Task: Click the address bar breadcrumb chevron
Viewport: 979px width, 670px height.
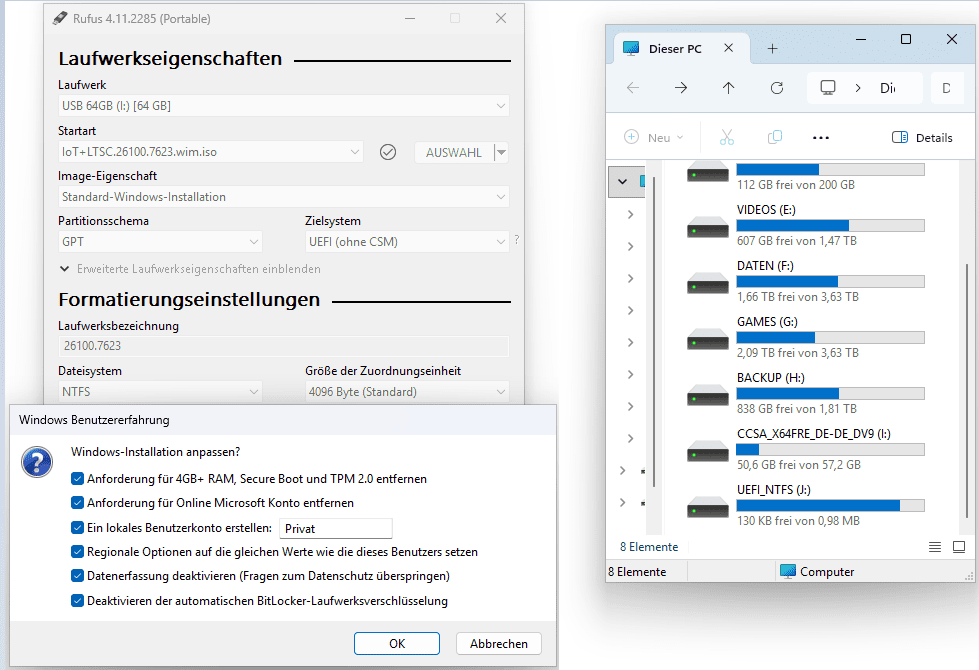Action: (858, 88)
